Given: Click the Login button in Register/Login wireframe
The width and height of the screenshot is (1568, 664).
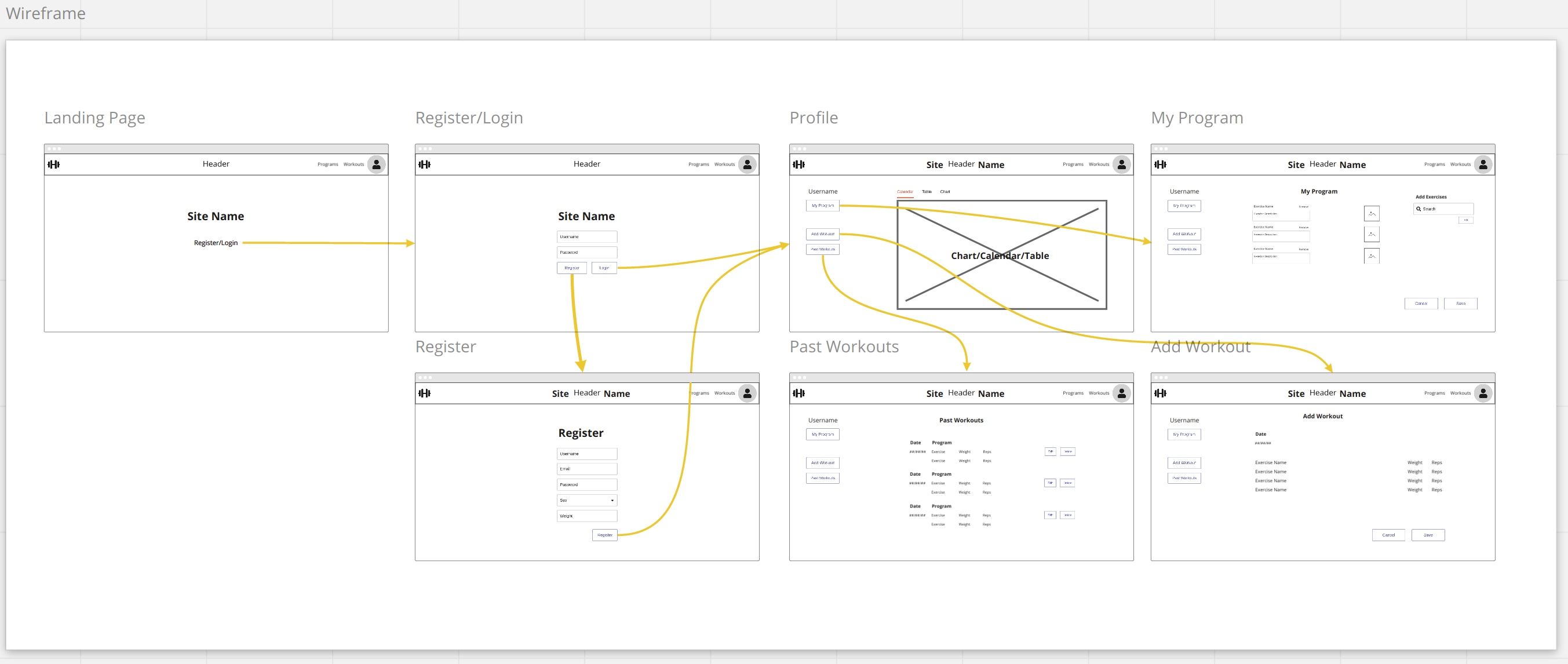Looking at the screenshot, I should click(x=604, y=268).
